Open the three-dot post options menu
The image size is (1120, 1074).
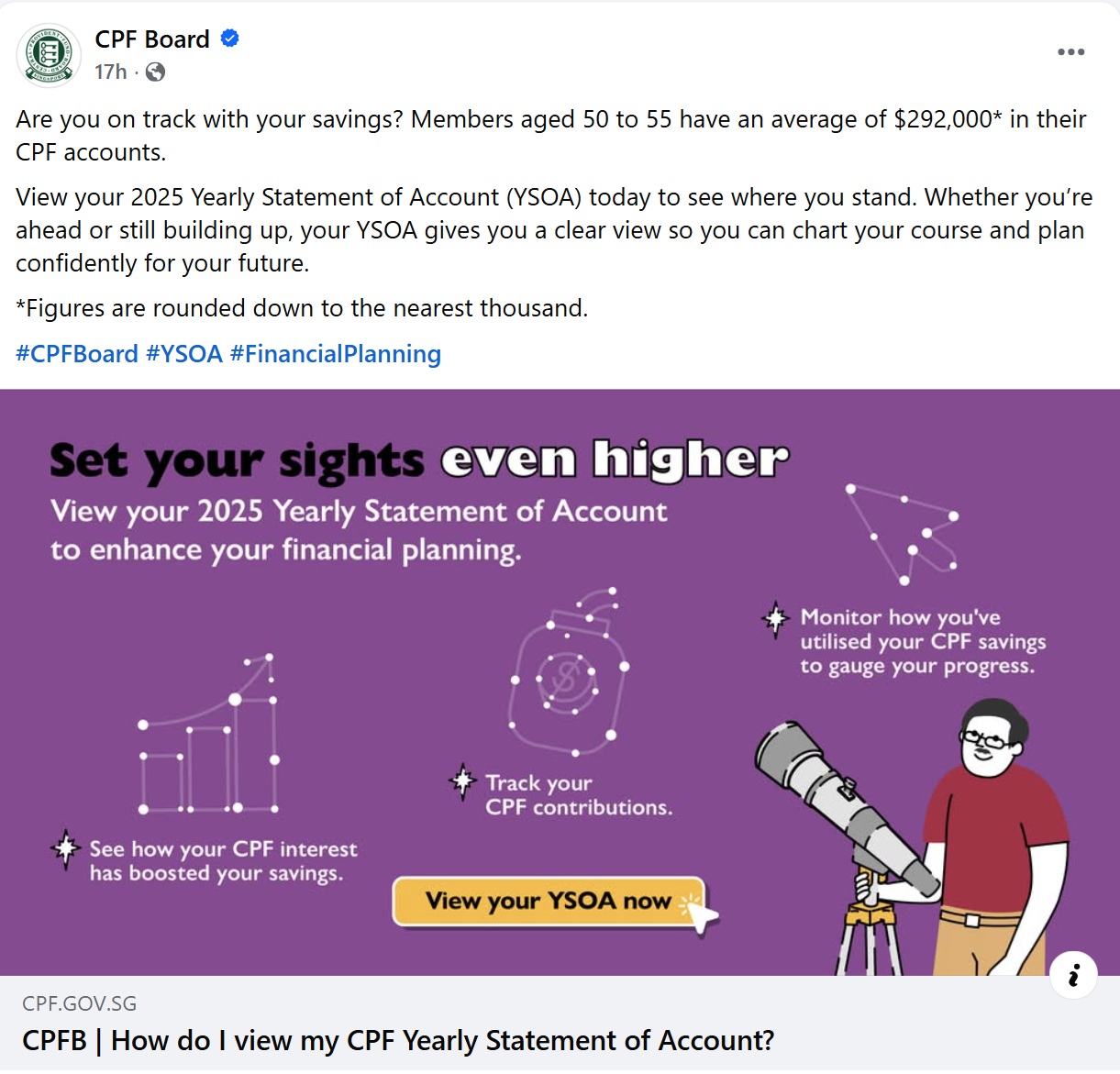[1070, 52]
